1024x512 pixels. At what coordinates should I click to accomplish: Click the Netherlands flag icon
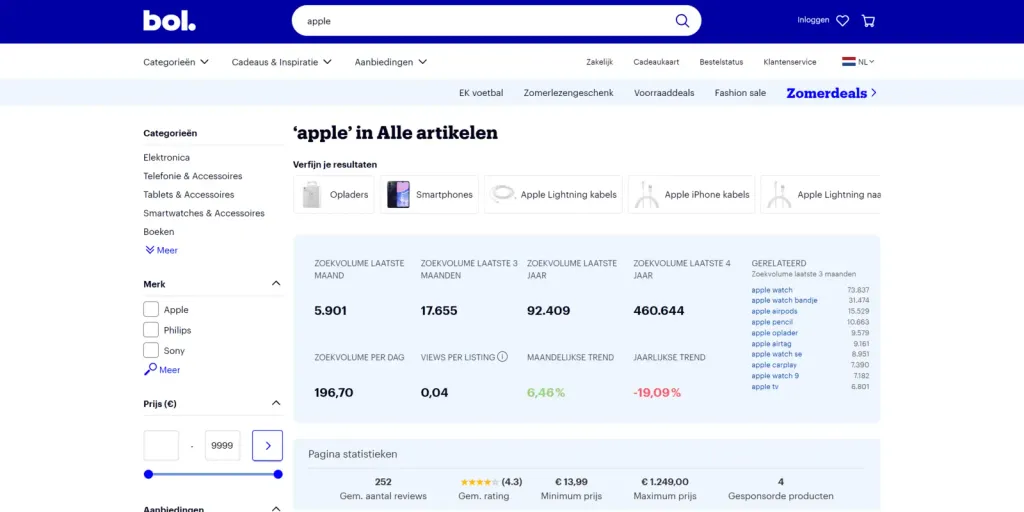point(848,62)
